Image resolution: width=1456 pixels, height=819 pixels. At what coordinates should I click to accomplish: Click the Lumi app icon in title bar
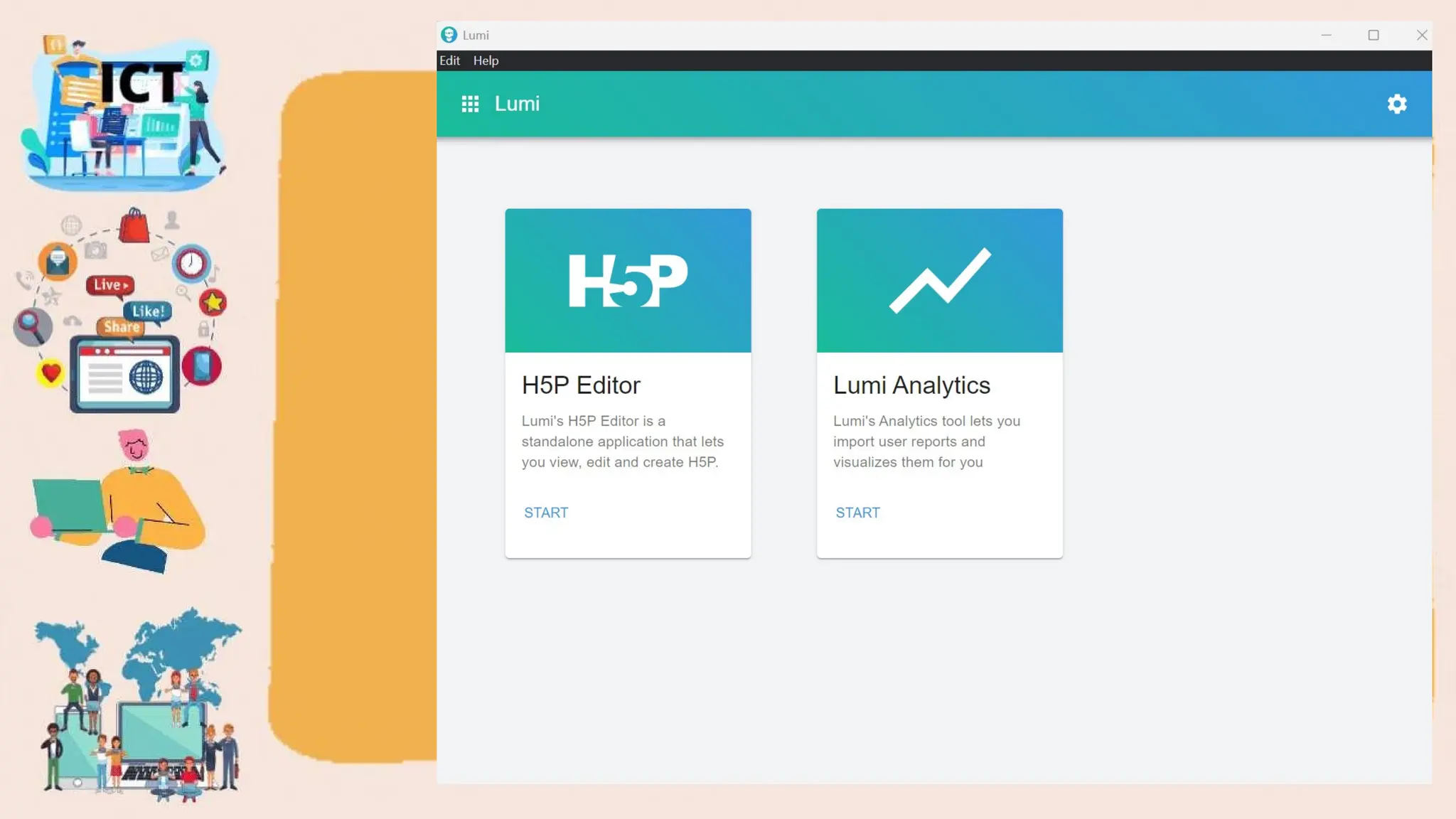pyautogui.click(x=449, y=35)
